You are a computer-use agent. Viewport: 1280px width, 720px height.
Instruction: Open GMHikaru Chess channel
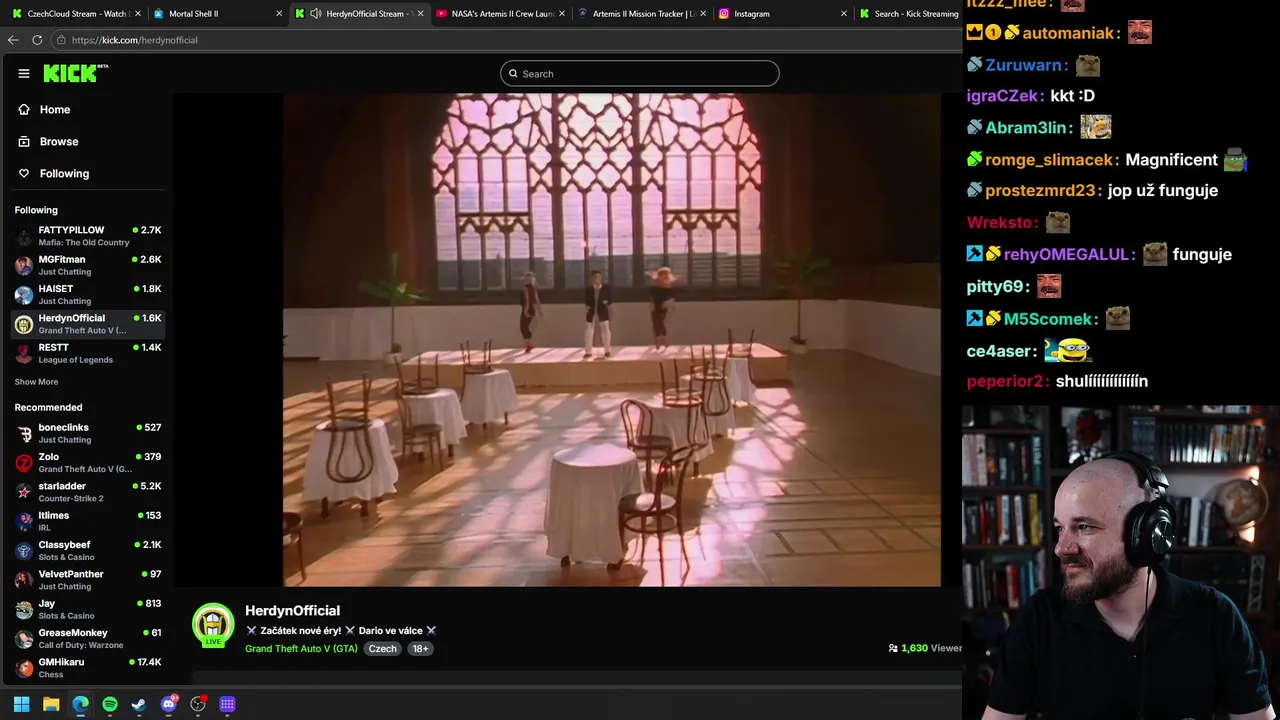(x=88, y=668)
